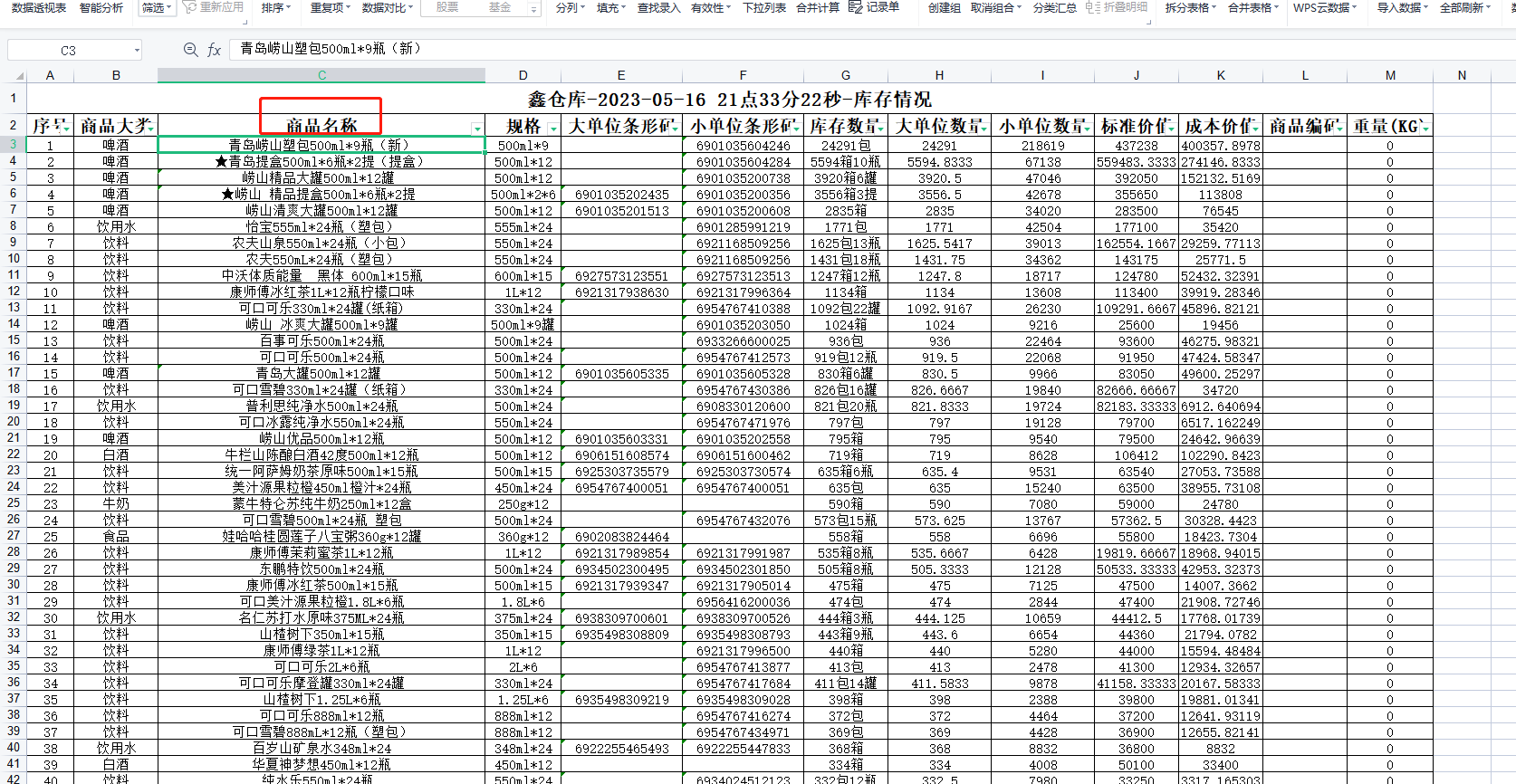Viewport: 1516px width, 784px height.
Task: Open the filter arrow on 商品编码 header
Action: click(1339, 128)
